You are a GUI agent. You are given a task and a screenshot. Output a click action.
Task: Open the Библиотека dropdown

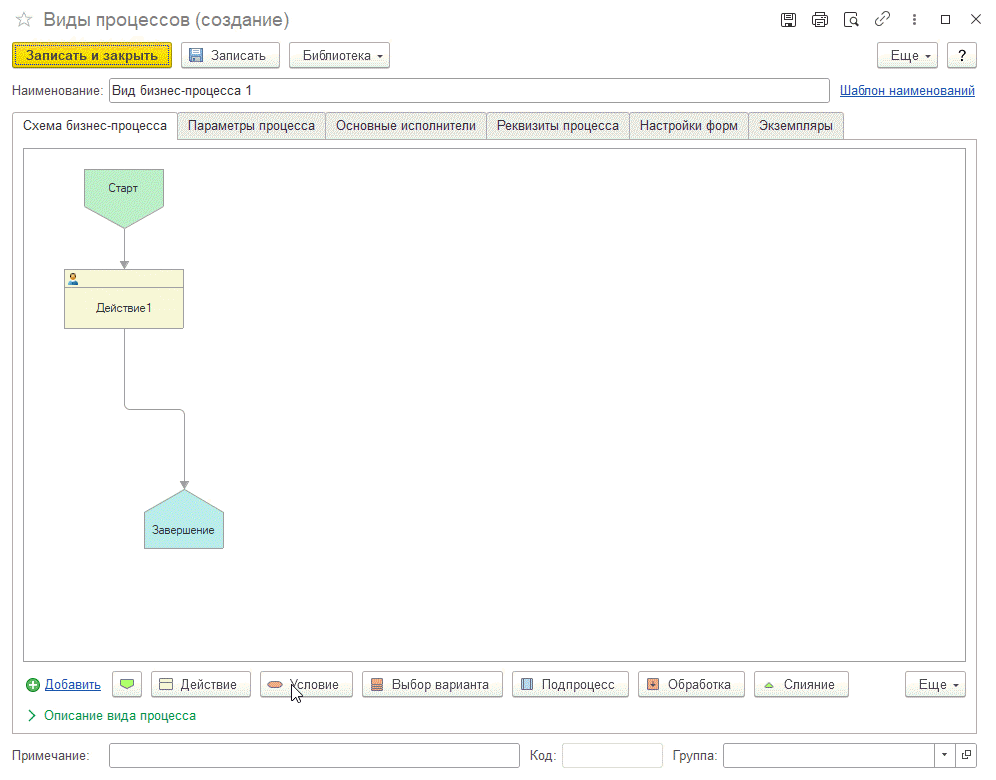click(339, 55)
